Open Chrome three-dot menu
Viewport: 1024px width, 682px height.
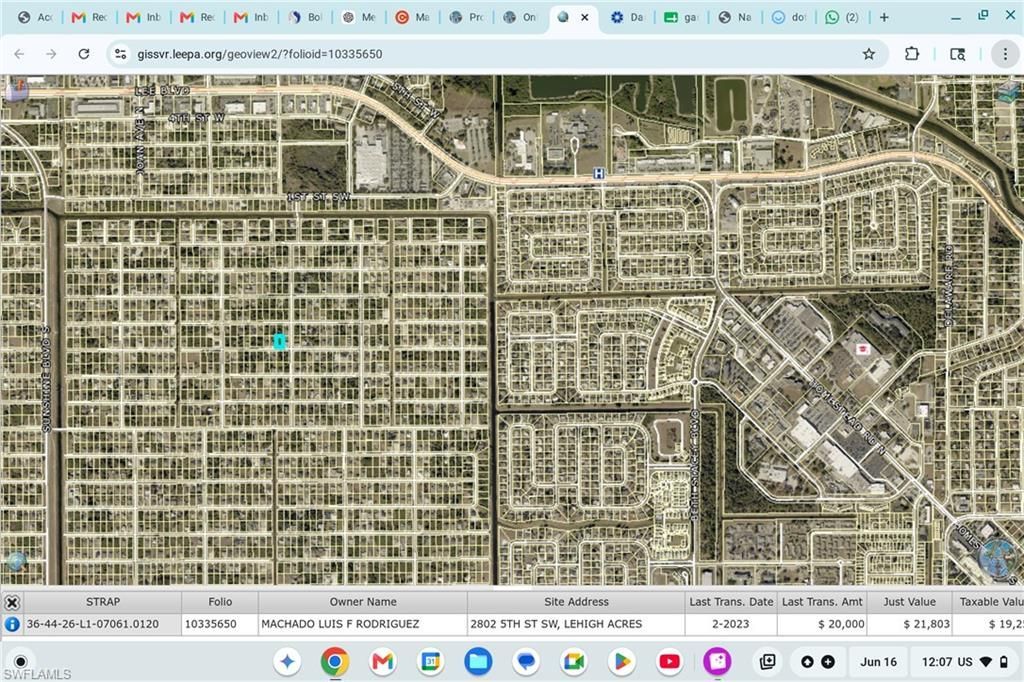click(x=1005, y=54)
